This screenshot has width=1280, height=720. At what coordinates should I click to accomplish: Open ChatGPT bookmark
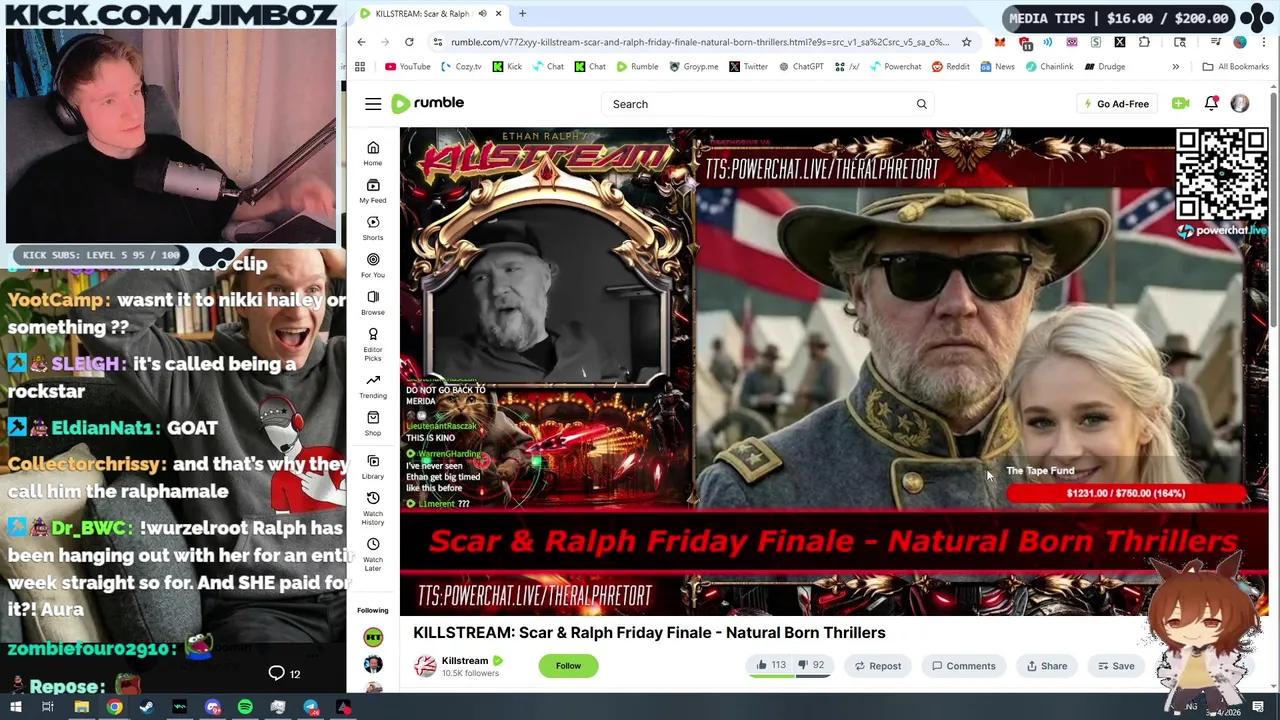[799, 67]
